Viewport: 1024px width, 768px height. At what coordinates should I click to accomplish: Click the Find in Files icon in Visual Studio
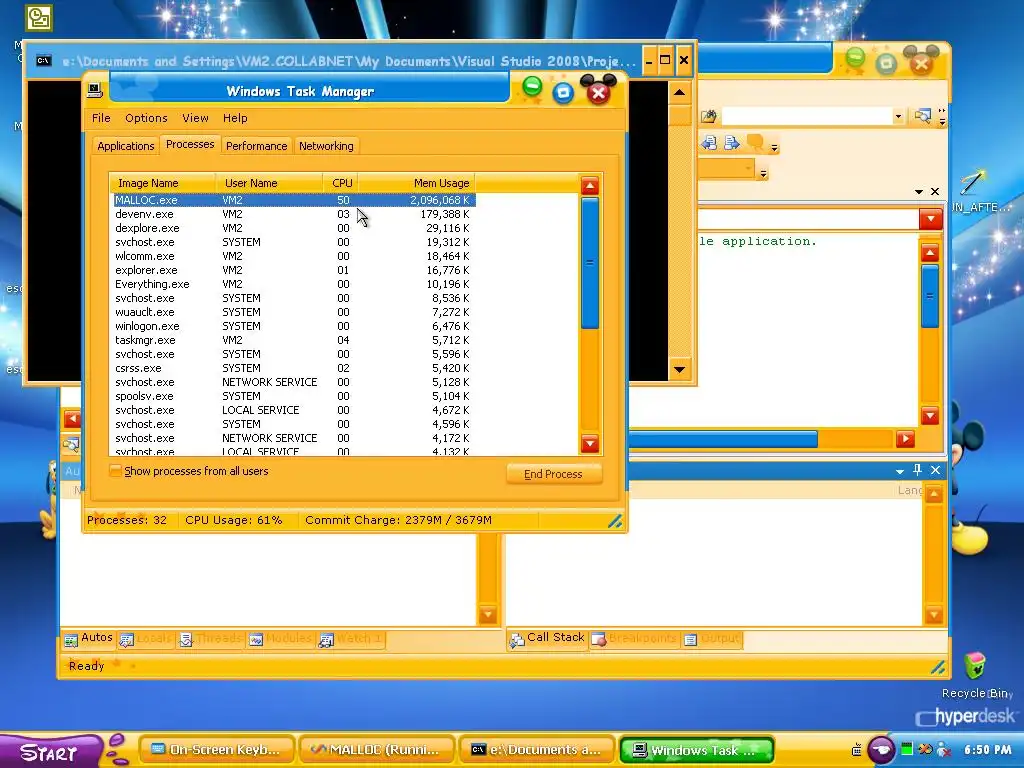click(922, 116)
